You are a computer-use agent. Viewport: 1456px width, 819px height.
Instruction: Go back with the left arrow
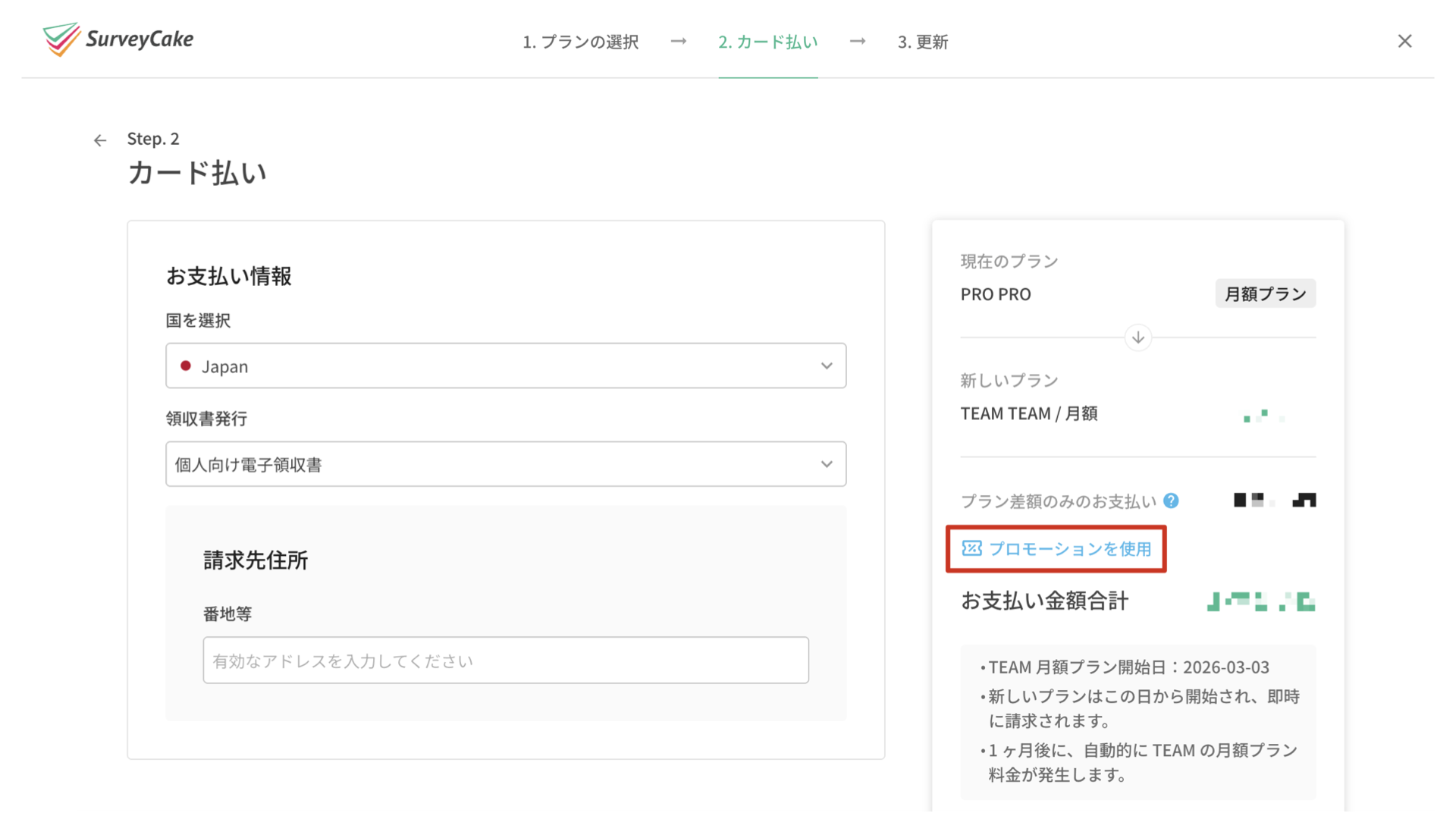100,140
